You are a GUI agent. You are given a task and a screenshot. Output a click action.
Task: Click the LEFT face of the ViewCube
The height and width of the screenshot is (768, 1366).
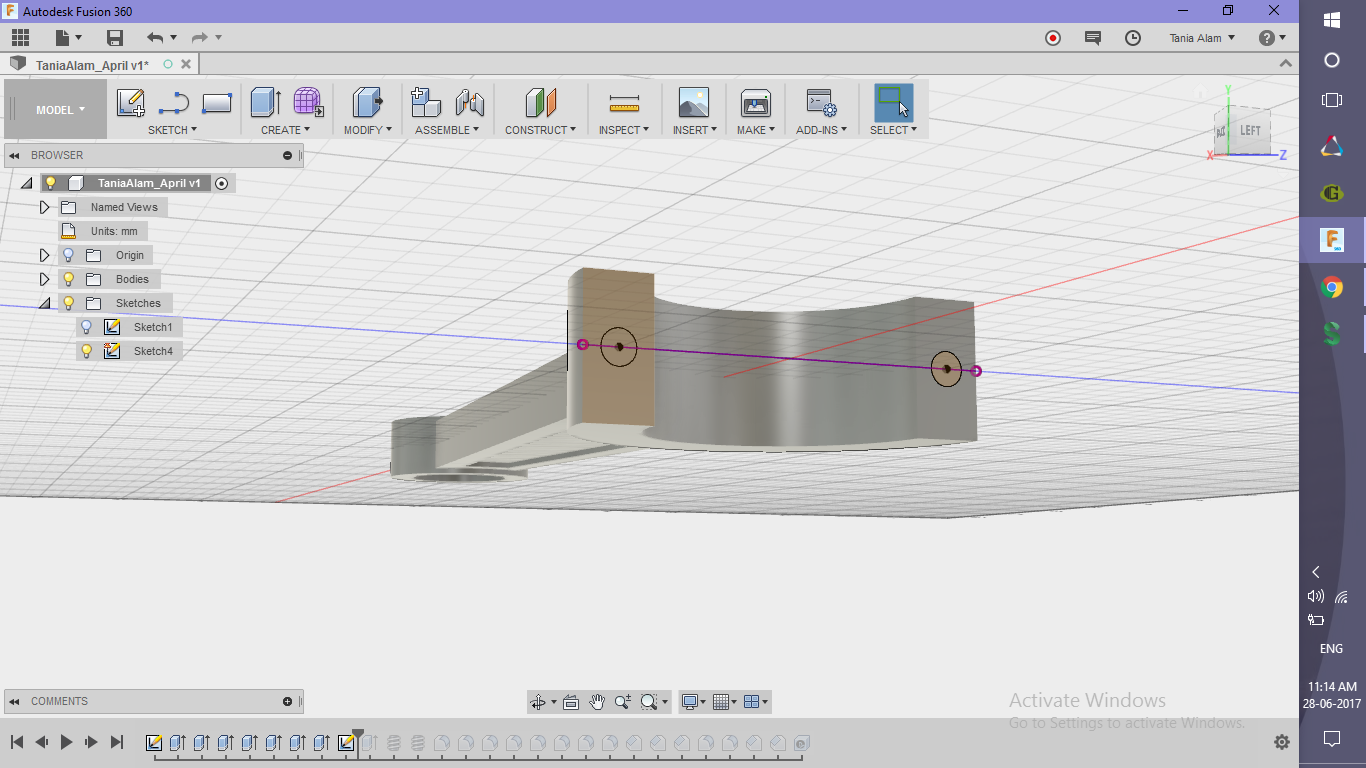pos(1250,131)
